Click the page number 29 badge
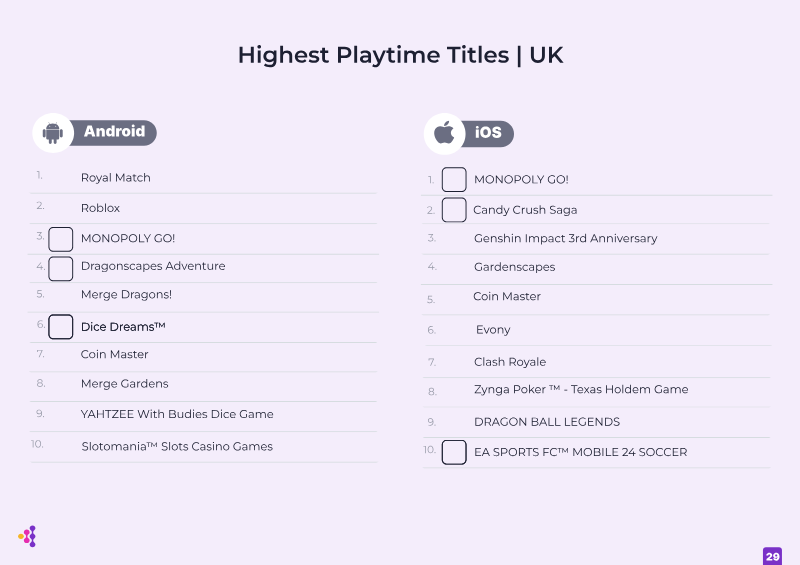Viewport: 800px width, 565px height. 772,556
